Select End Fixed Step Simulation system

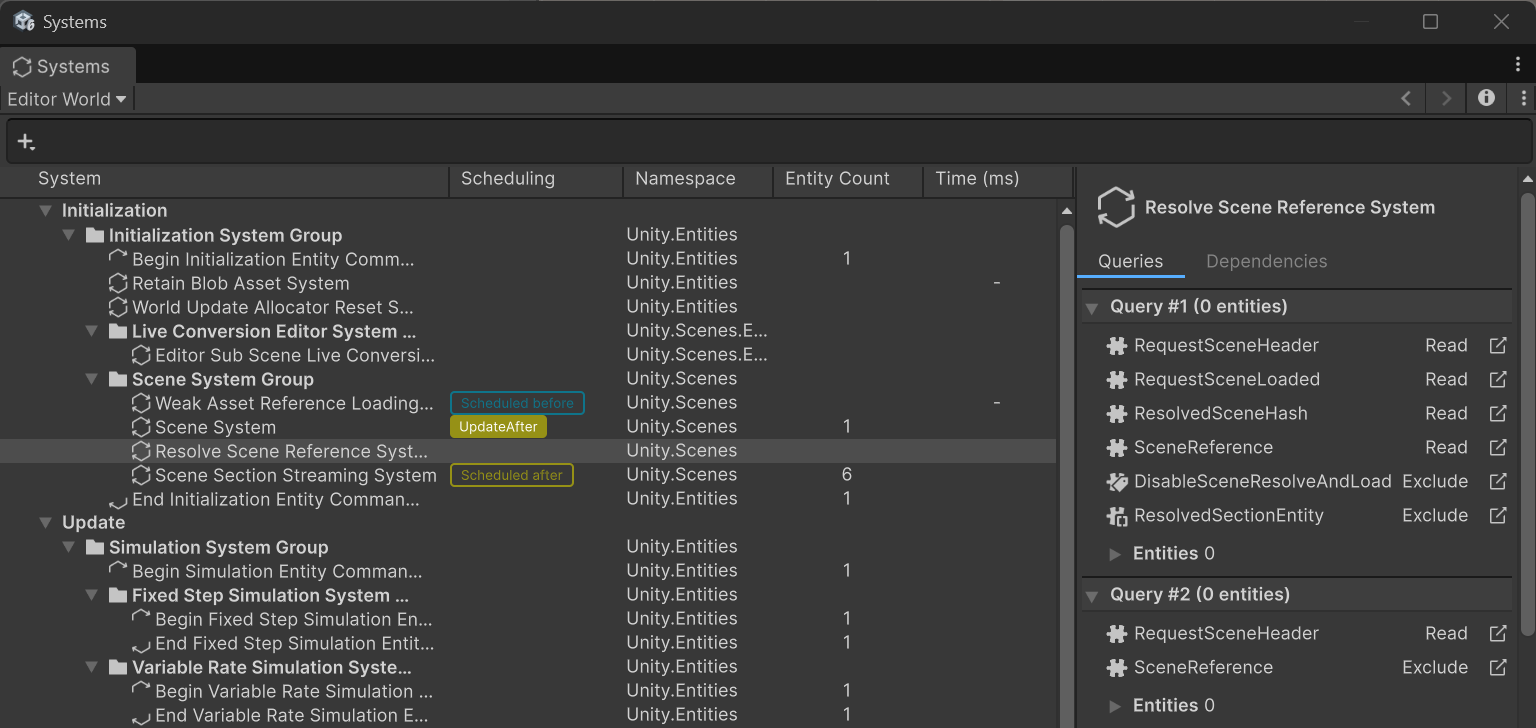(x=528, y=643)
